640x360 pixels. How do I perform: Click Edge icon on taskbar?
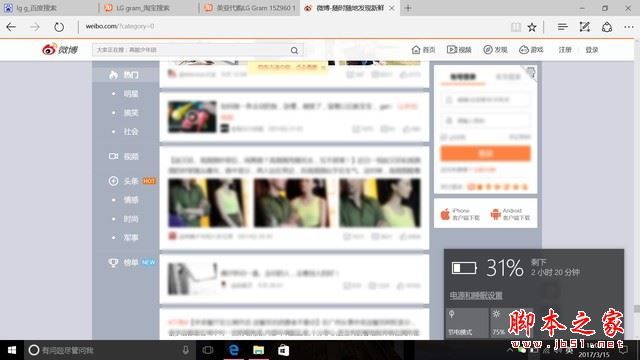click(233, 350)
